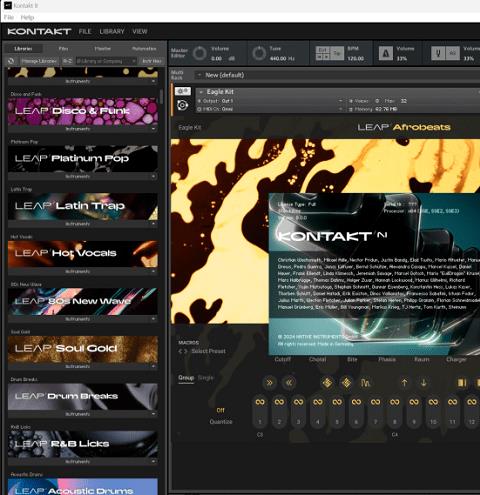Click the BPM value 120.00

(x=355, y=58)
